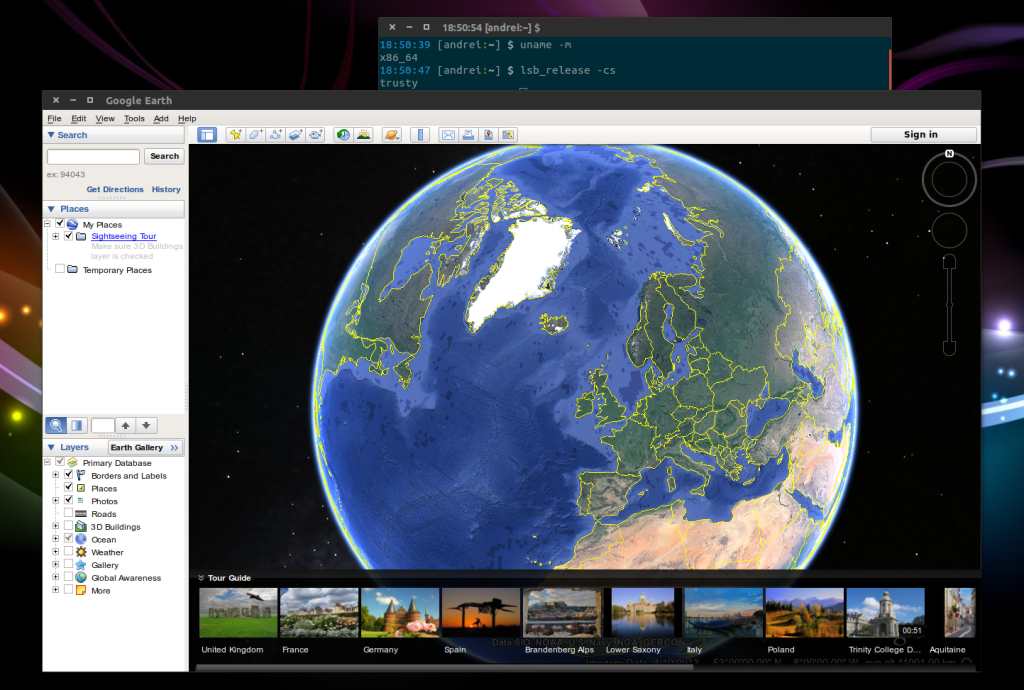
Task: Click the terminal window title bar behind Google Earth
Action: [x=635, y=27]
